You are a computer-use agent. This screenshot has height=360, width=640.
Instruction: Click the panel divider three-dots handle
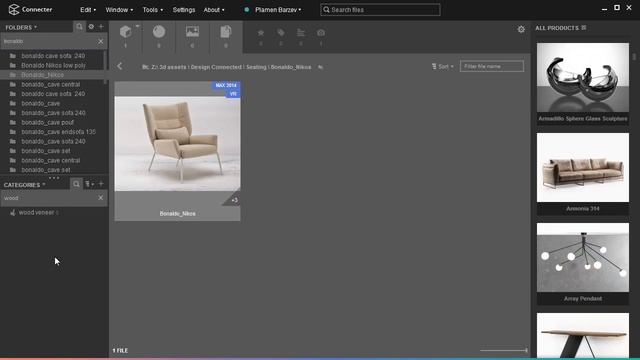tap(54, 178)
